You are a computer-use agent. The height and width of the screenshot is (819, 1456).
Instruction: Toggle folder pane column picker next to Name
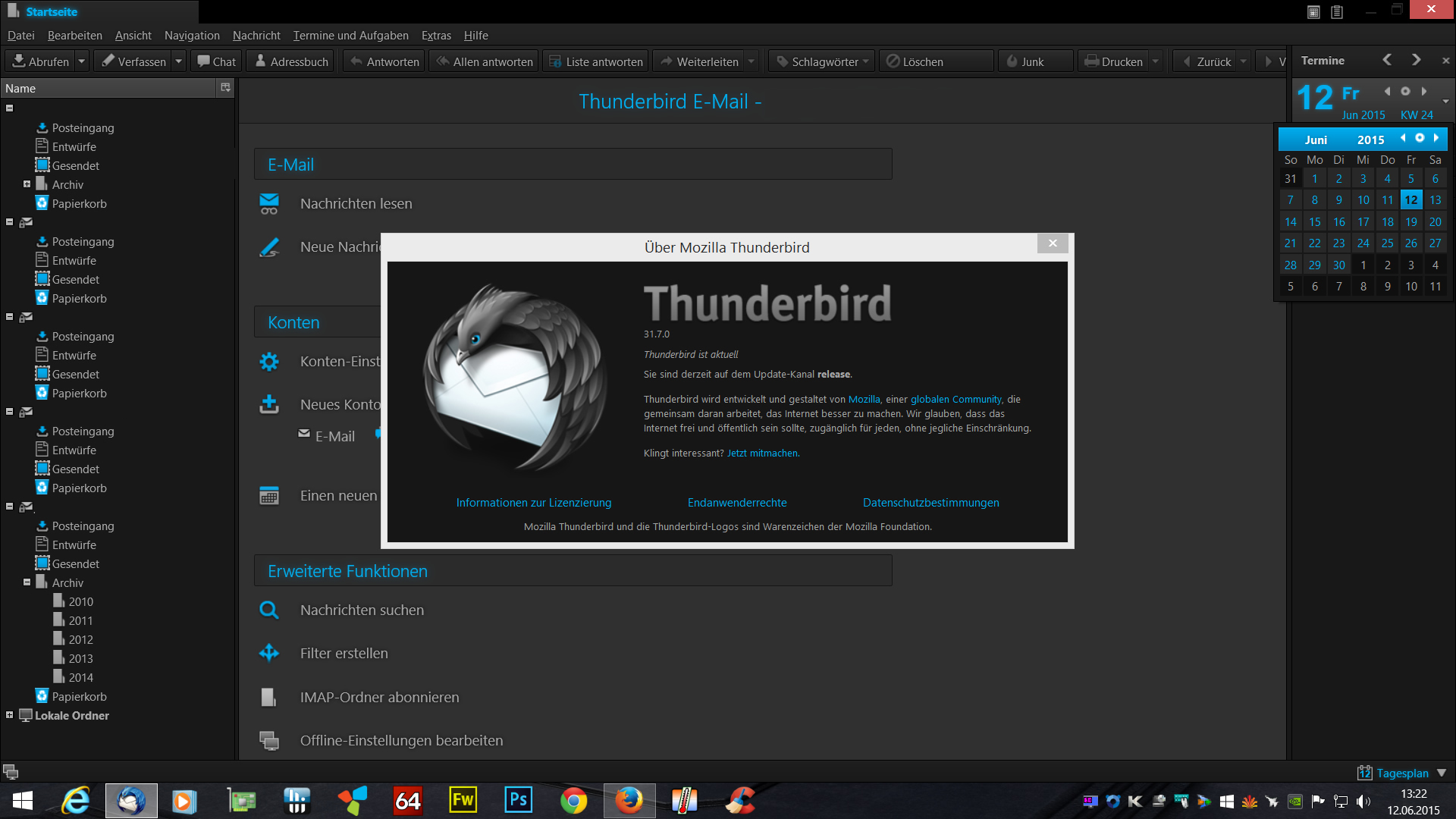225,88
